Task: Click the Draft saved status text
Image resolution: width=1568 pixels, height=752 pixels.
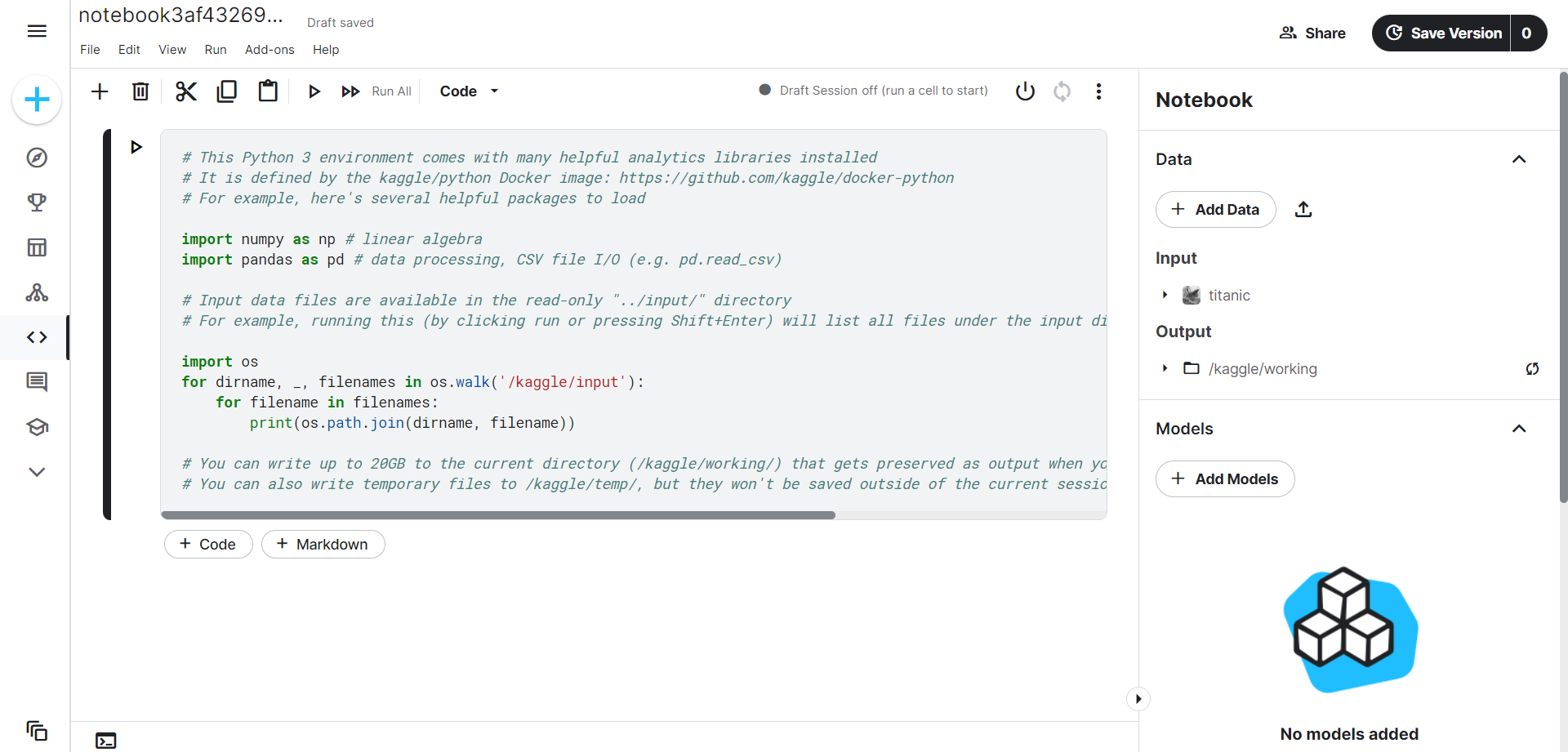Action: tap(341, 23)
